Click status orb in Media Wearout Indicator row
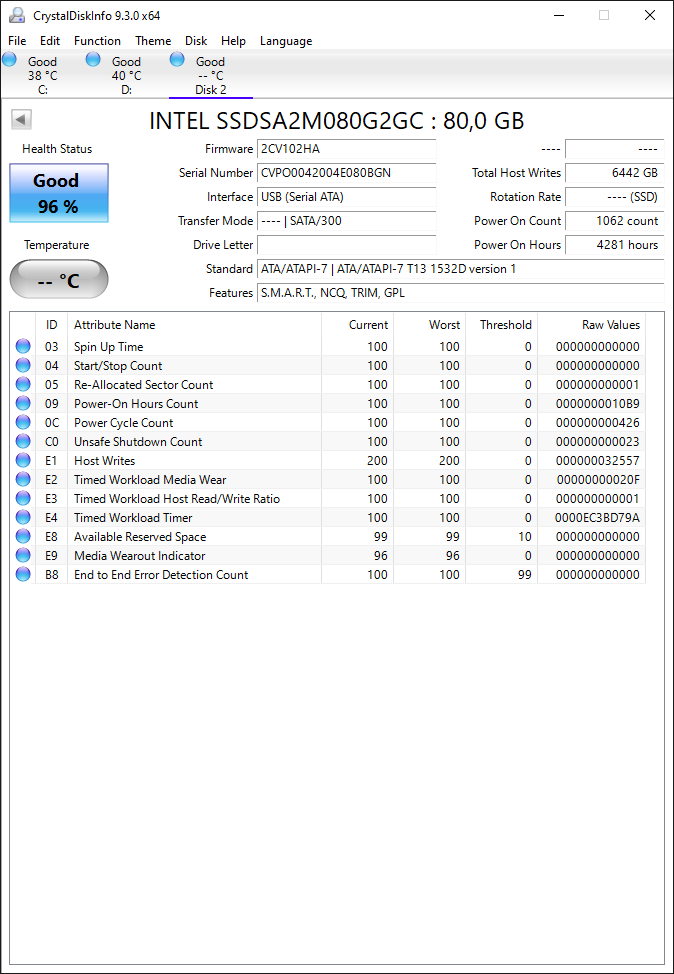This screenshot has height=974, width=674. pos(23,555)
